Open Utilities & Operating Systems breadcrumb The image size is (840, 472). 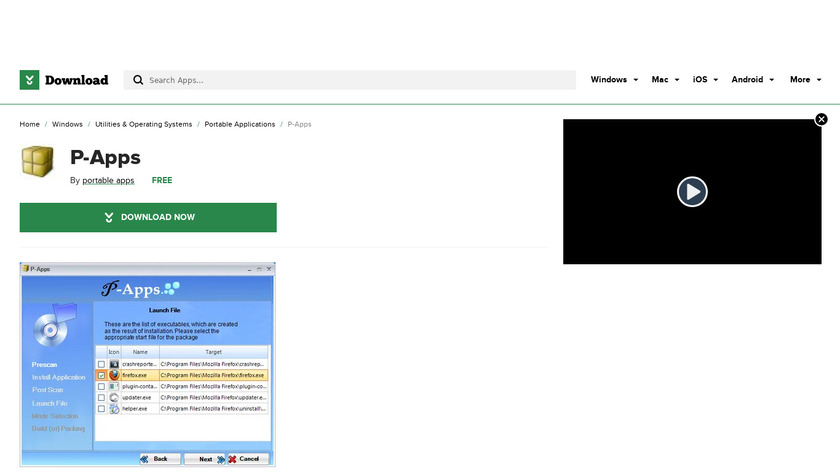pyautogui.click(x=144, y=124)
